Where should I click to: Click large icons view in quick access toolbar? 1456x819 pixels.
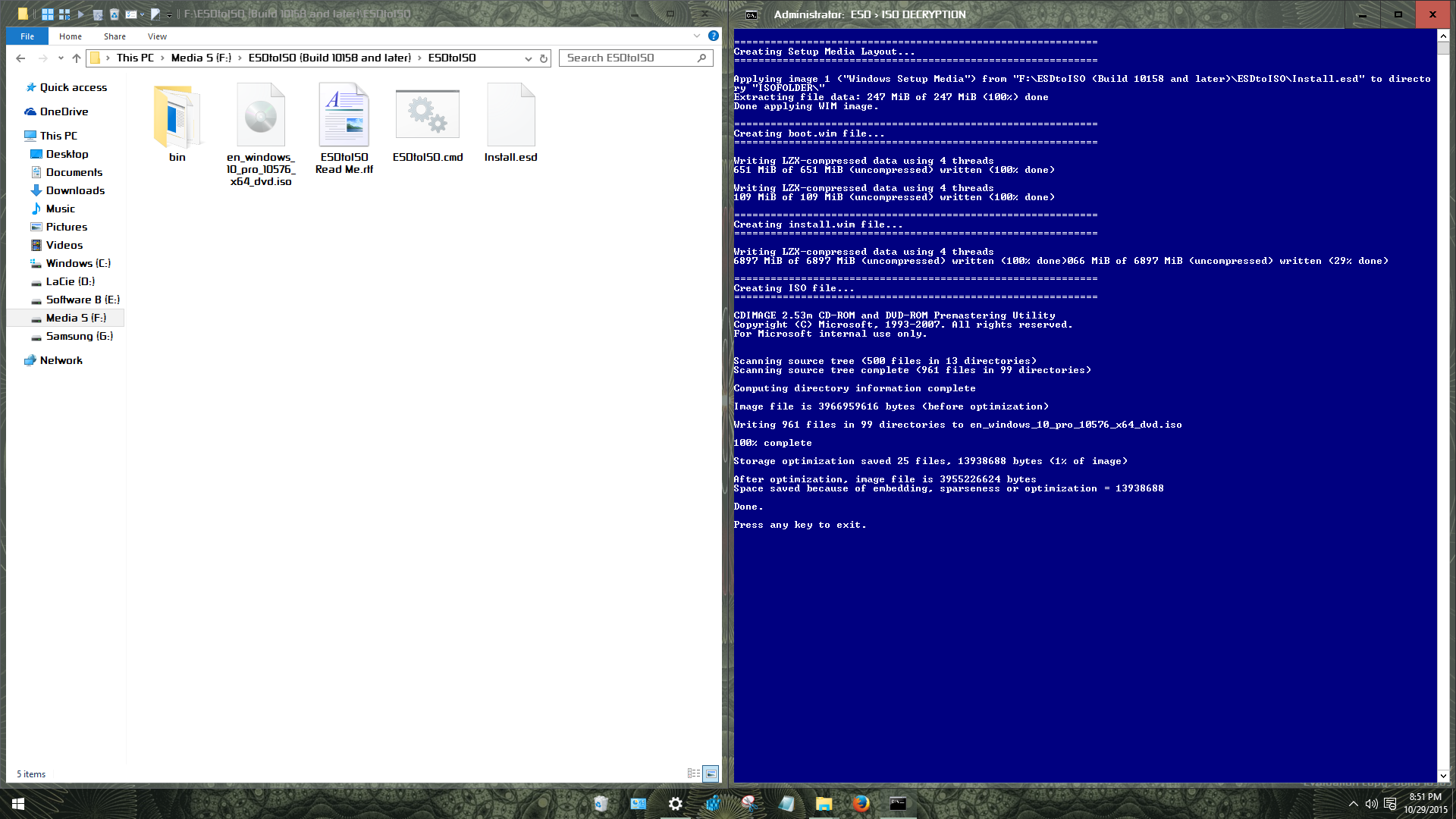tap(48, 14)
